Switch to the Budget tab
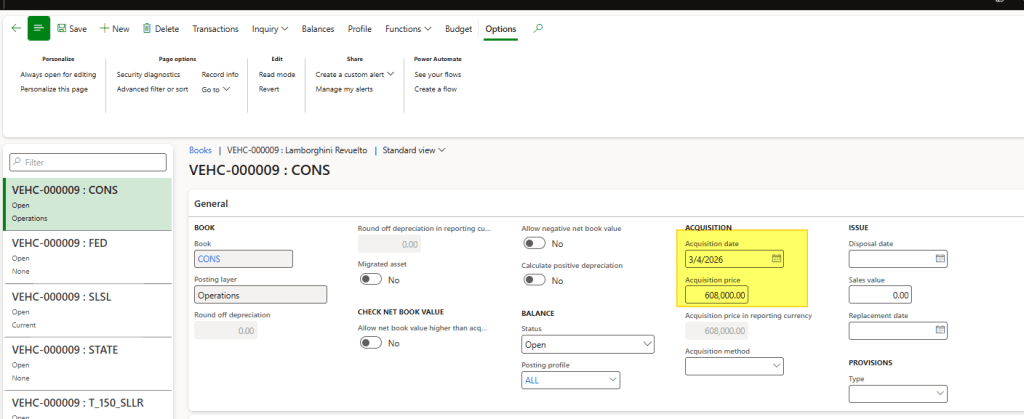1024x419 pixels. [x=458, y=29]
